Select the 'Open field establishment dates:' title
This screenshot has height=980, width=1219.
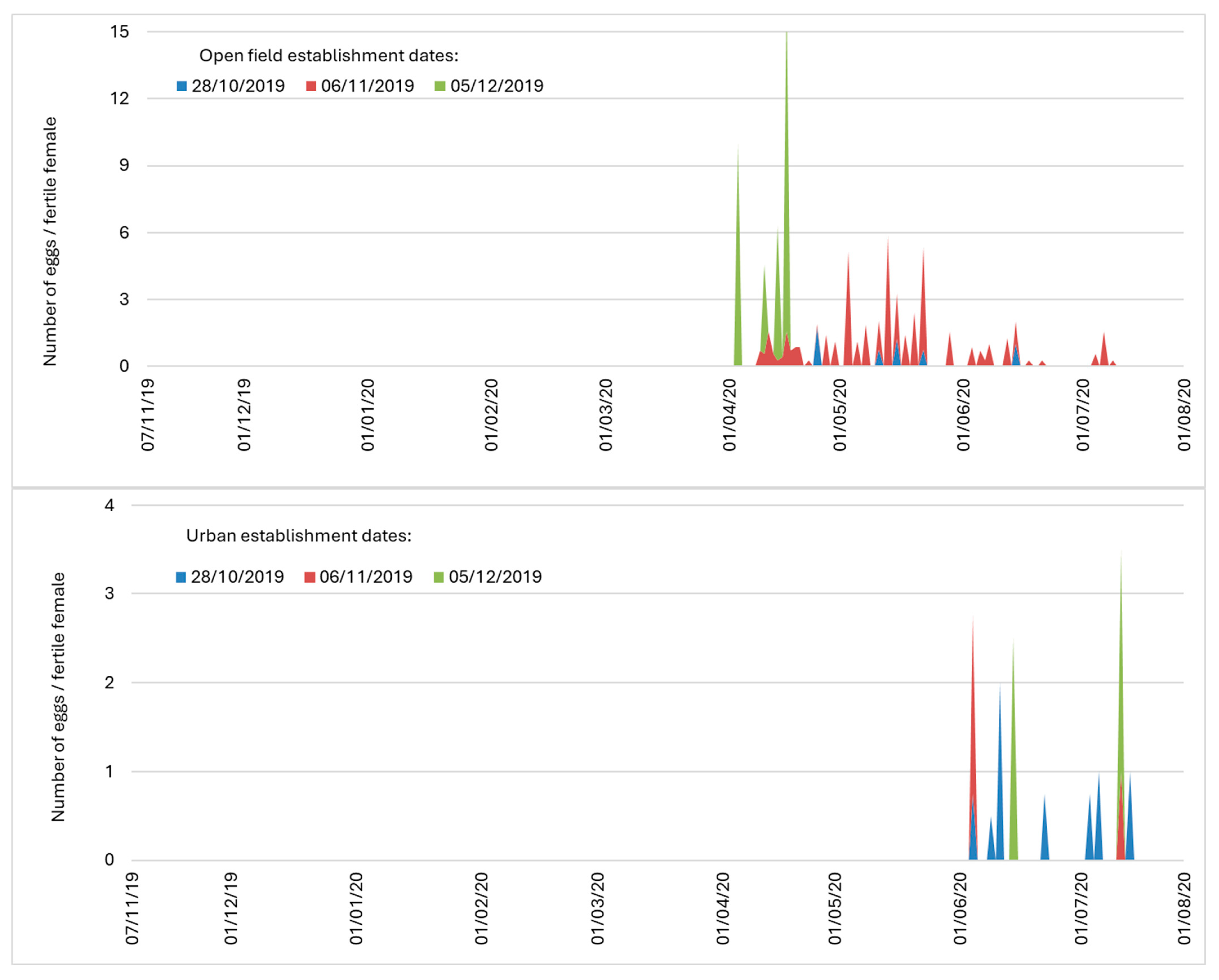pyautogui.click(x=329, y=56)
